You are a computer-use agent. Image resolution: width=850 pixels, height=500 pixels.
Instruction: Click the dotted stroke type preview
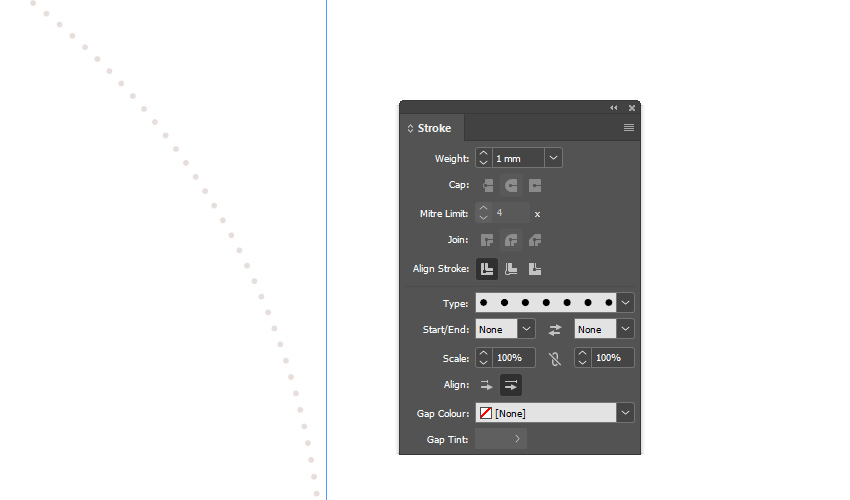pos(546,303)
